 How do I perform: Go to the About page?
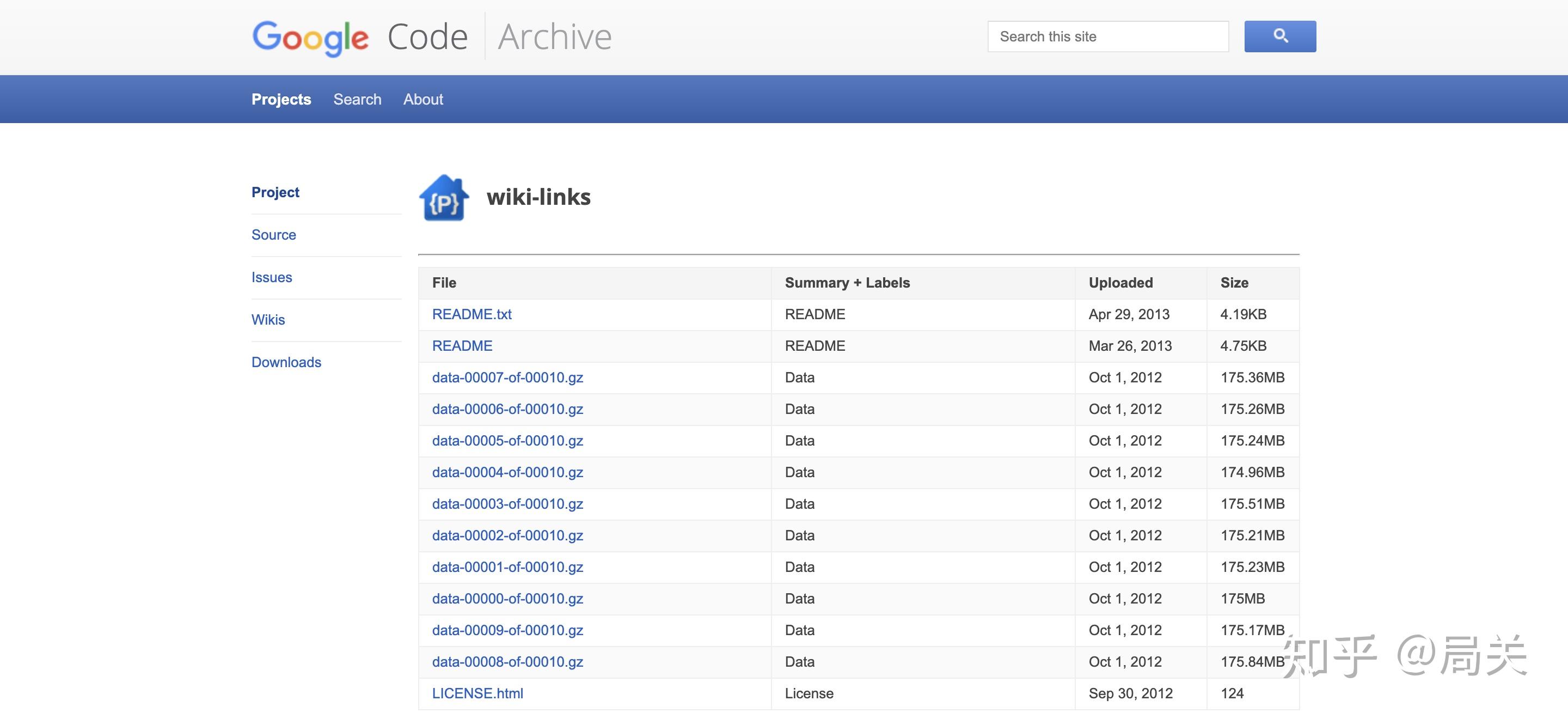[423, 99]
